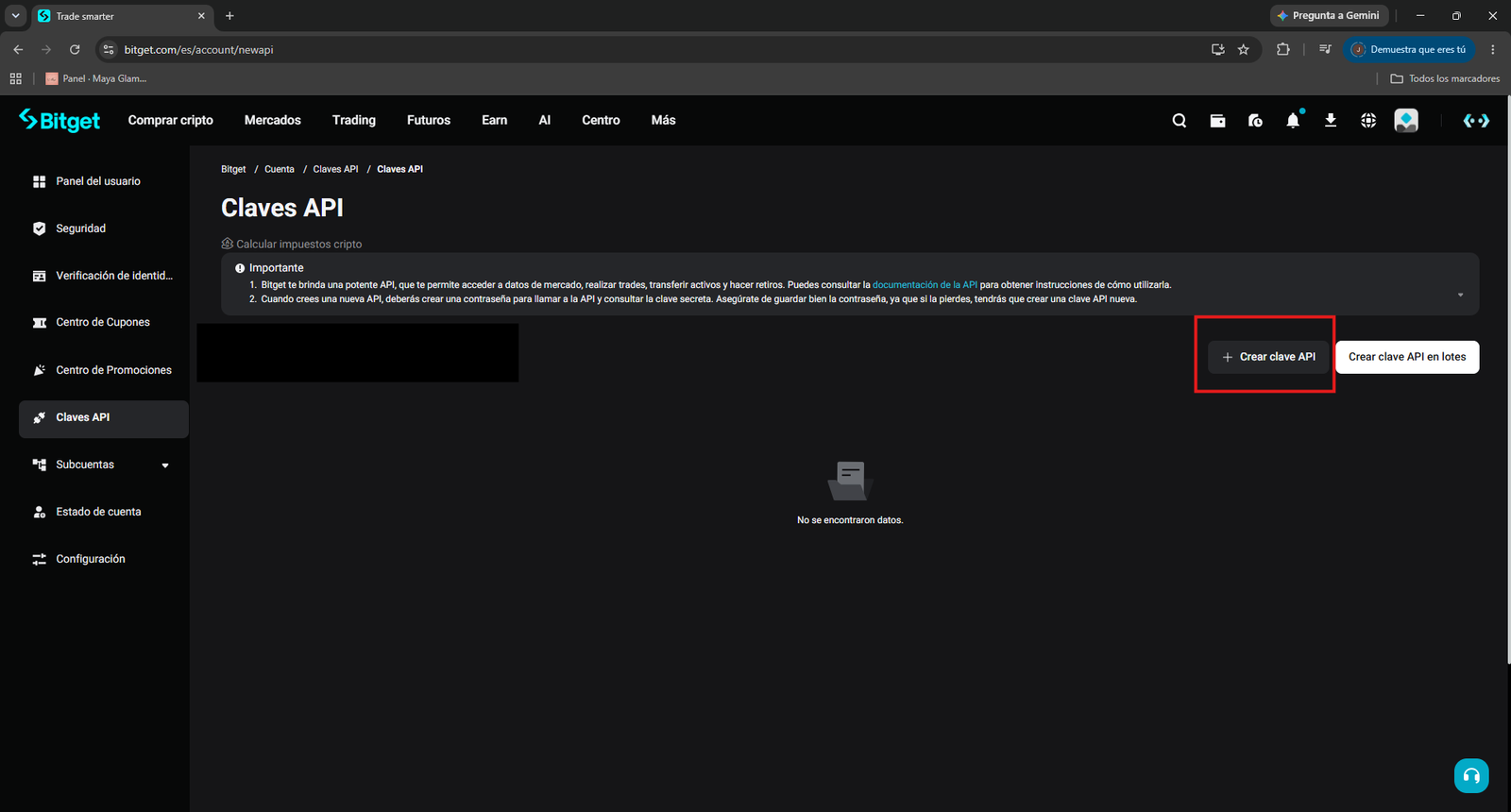
Task: Click Pregunta a Gemini button
Action: point(1328,16)
